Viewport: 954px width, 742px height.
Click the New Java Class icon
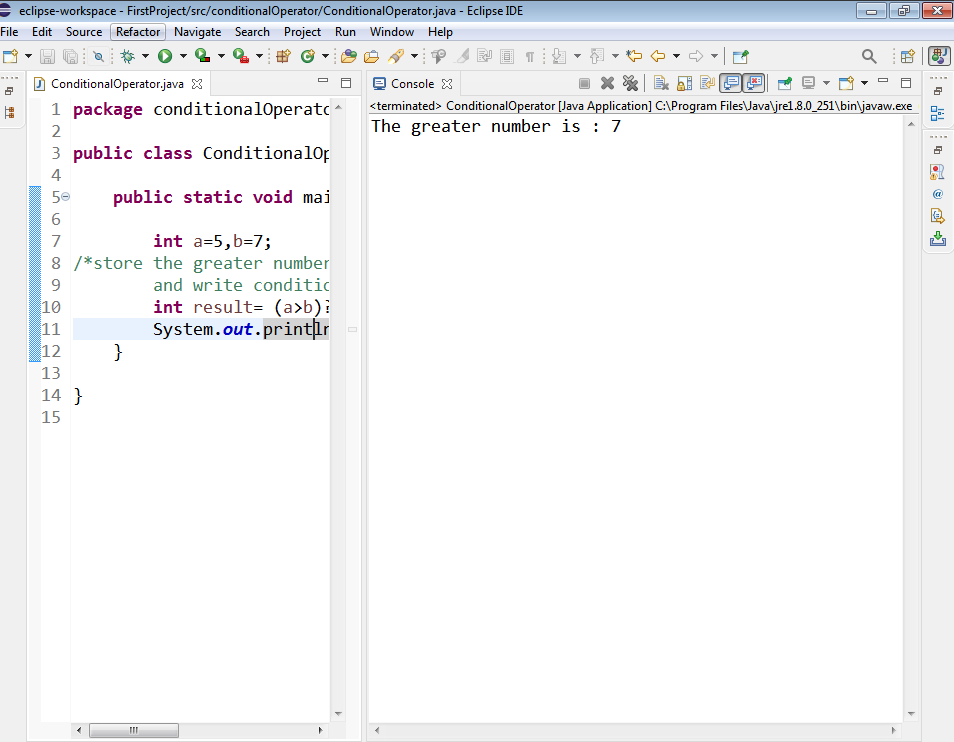click(308, 57)
